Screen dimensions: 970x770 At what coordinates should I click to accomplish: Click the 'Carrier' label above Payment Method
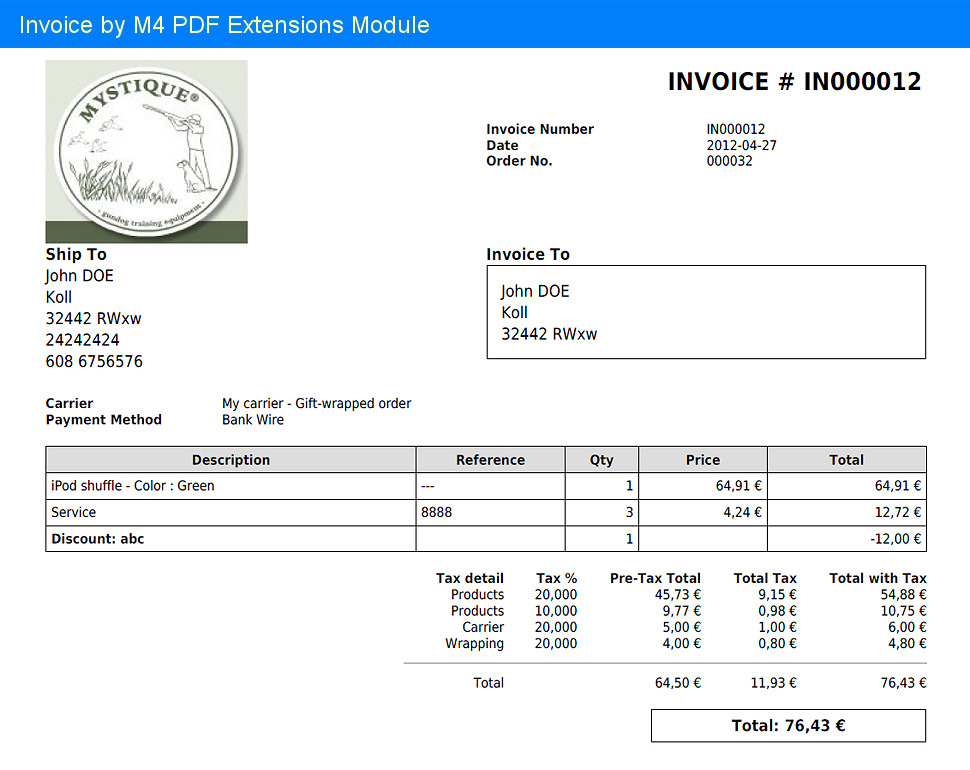point(69,403)
